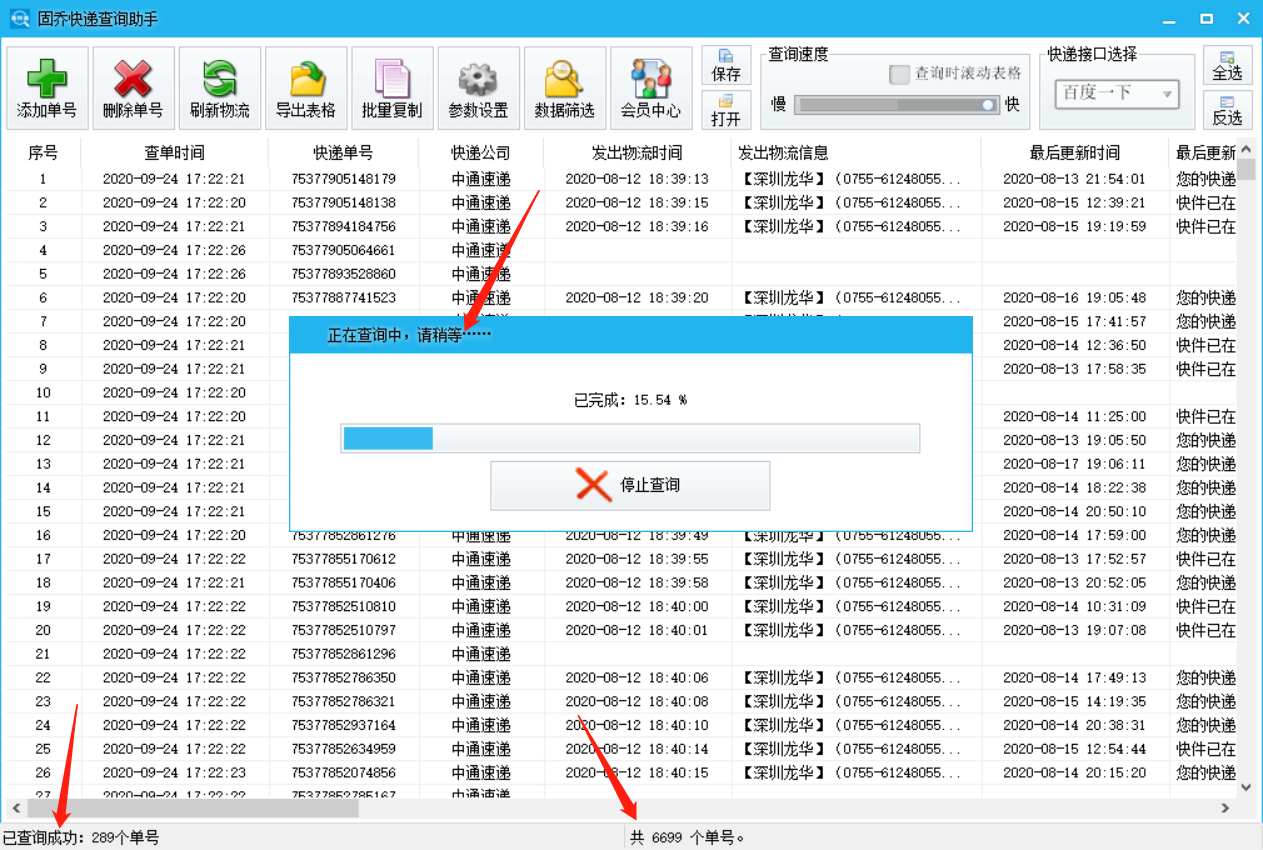Select tracking number 75377852510797
This screenshot has height=850, width=1263.
point(343,630)
